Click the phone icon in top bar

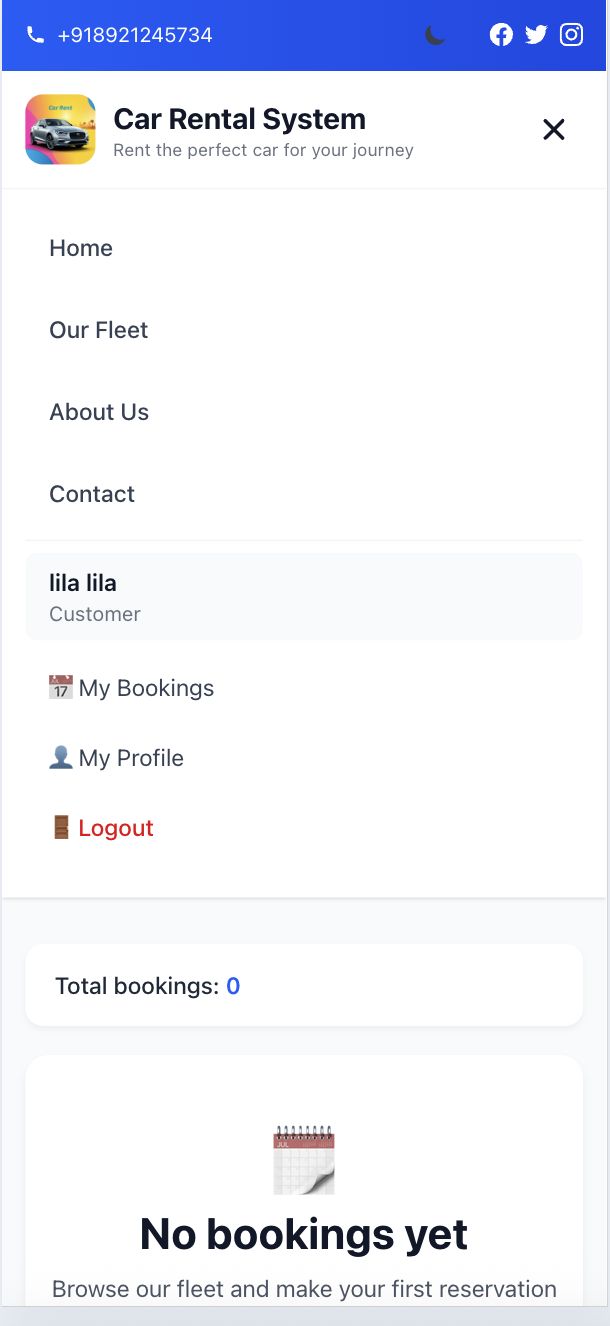(35, 35)
